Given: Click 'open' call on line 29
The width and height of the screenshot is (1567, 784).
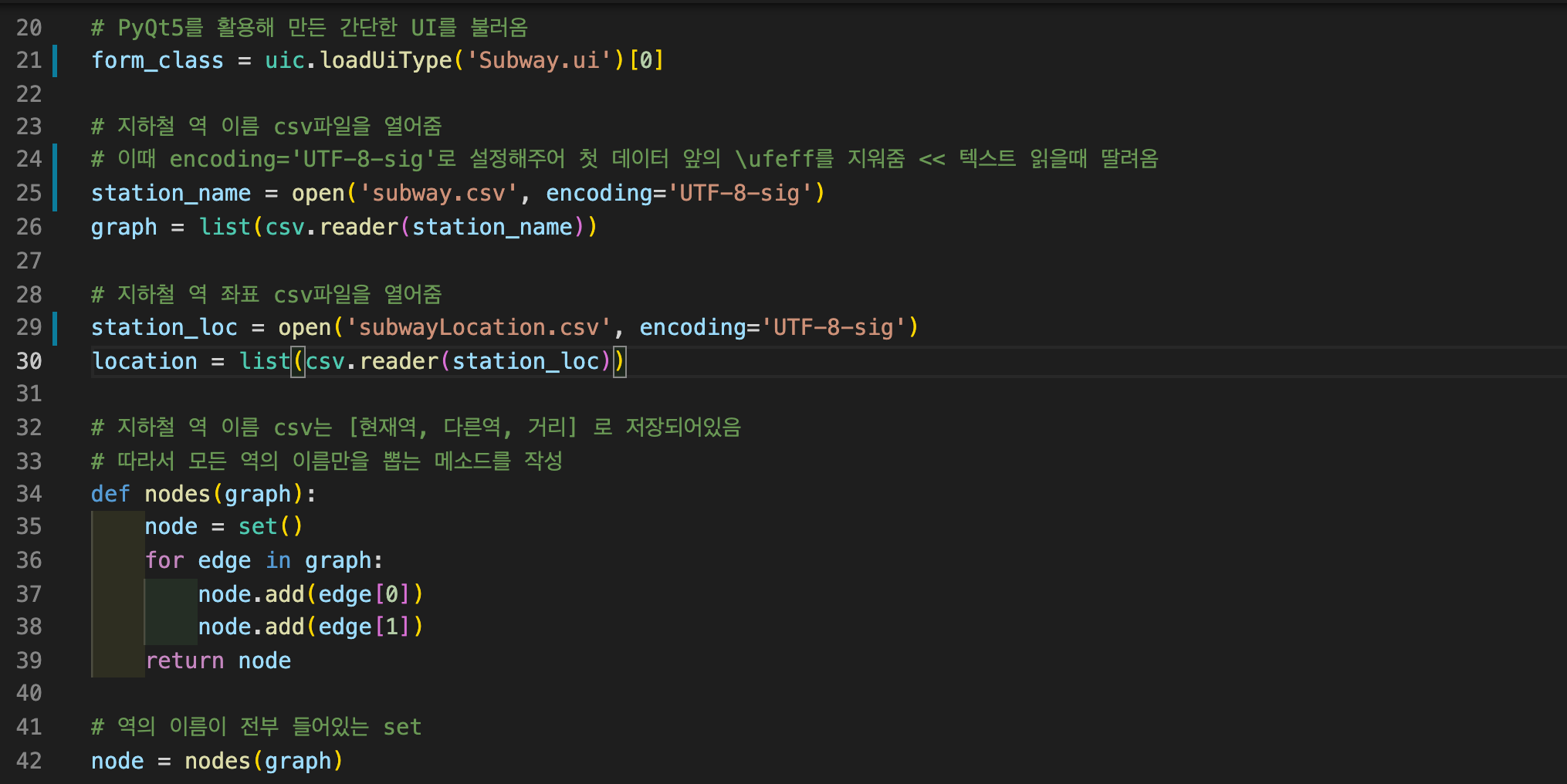Looking at the screenshot, I should (305, 327).
